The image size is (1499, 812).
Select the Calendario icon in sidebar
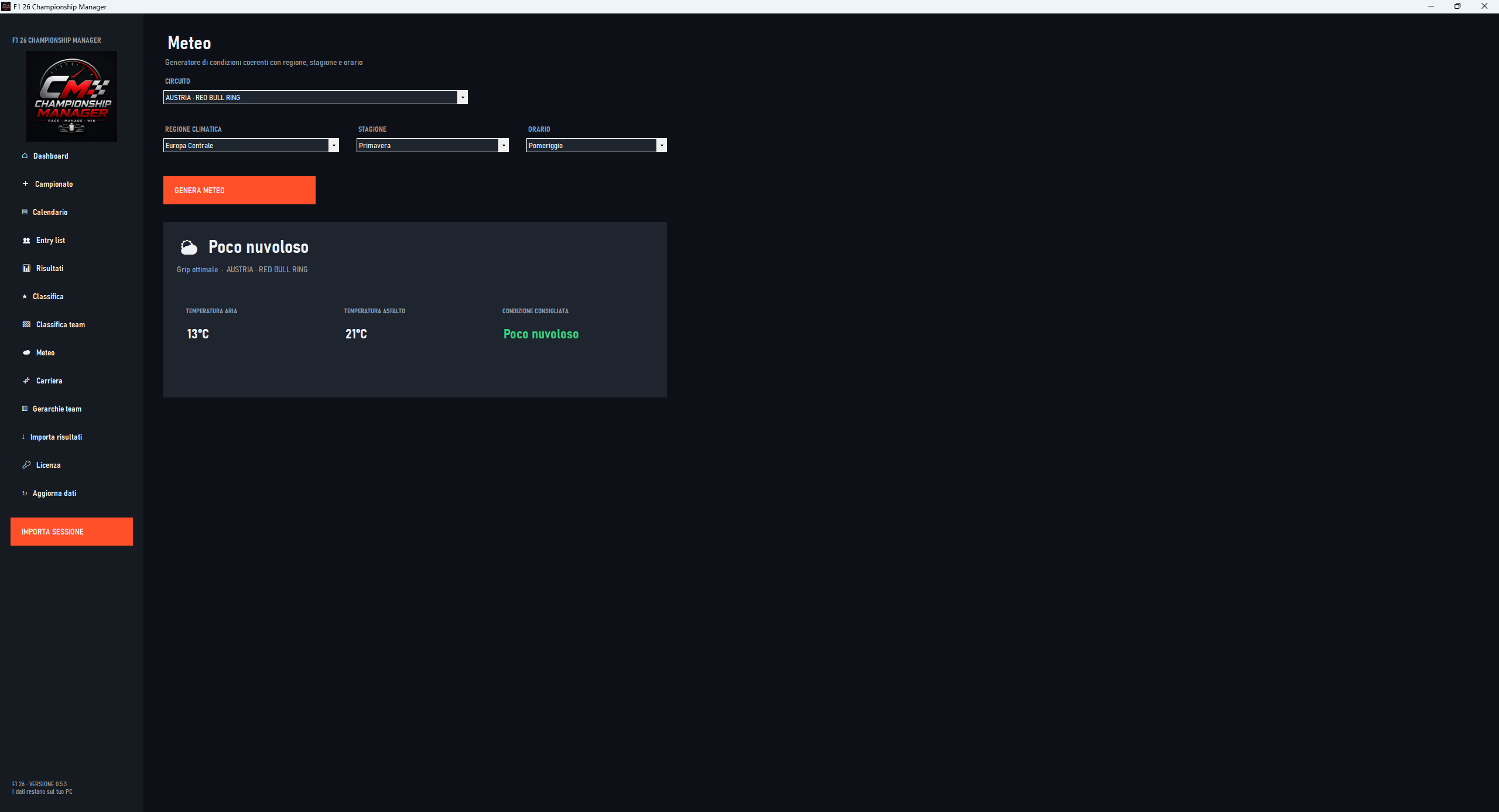pos(25,212)
